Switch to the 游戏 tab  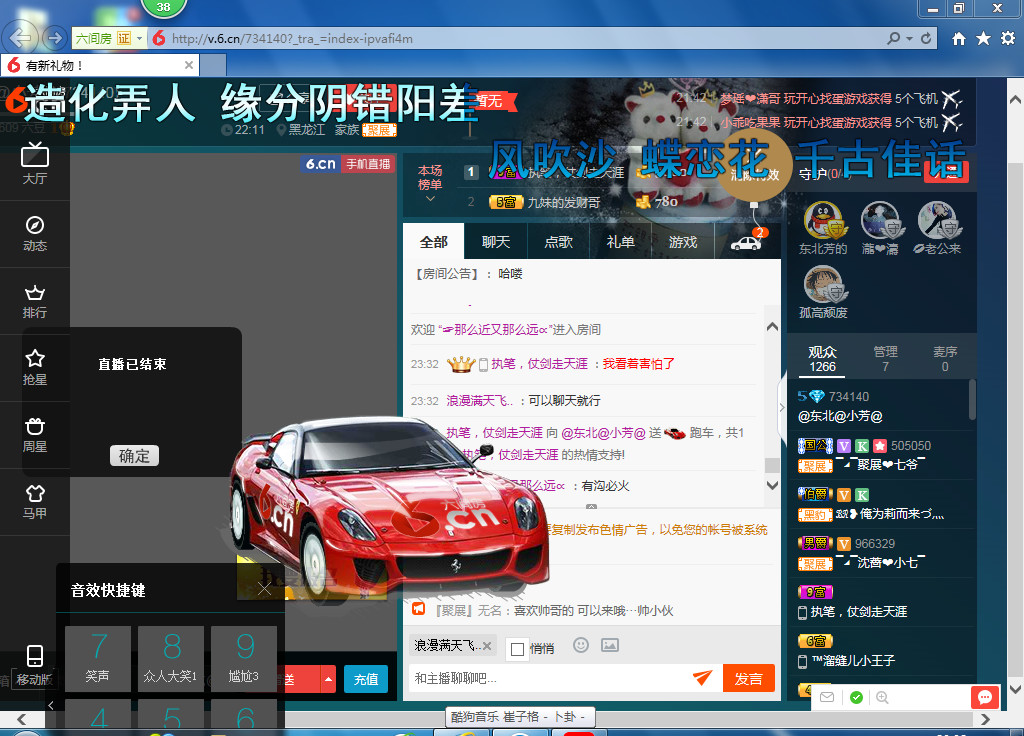click(x=683, y=242)
